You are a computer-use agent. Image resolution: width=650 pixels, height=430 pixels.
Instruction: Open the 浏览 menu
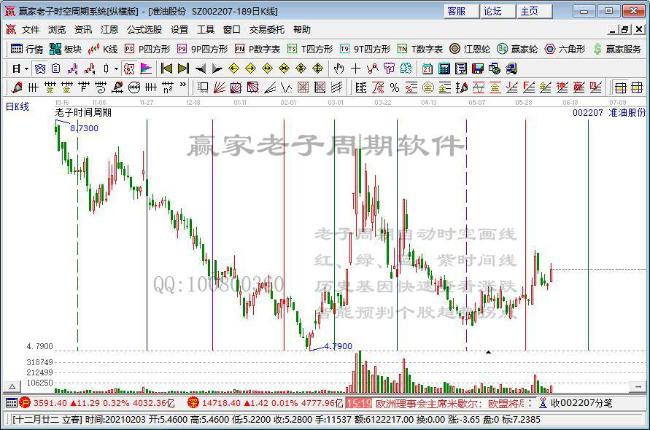point(57,29)
